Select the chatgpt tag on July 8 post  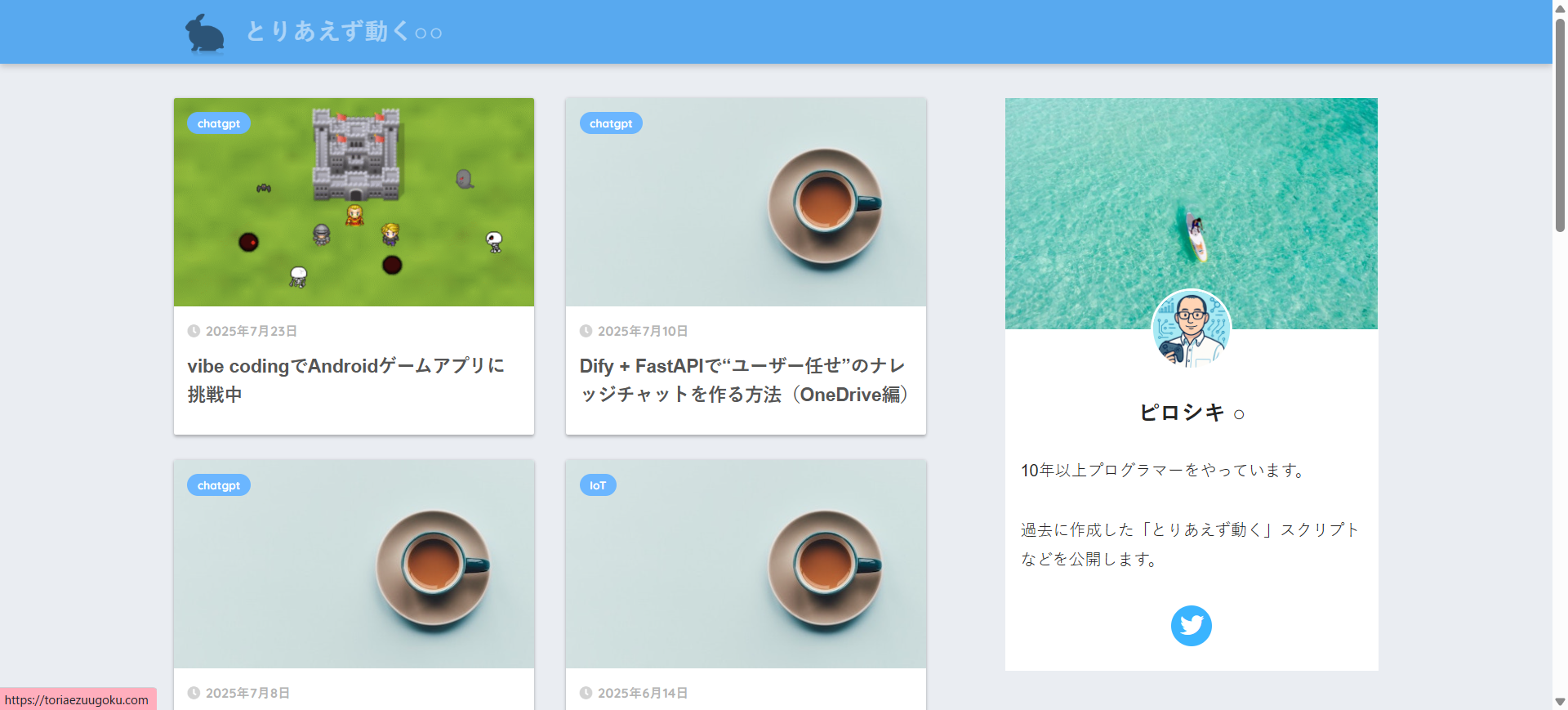[x=219, y=485]
